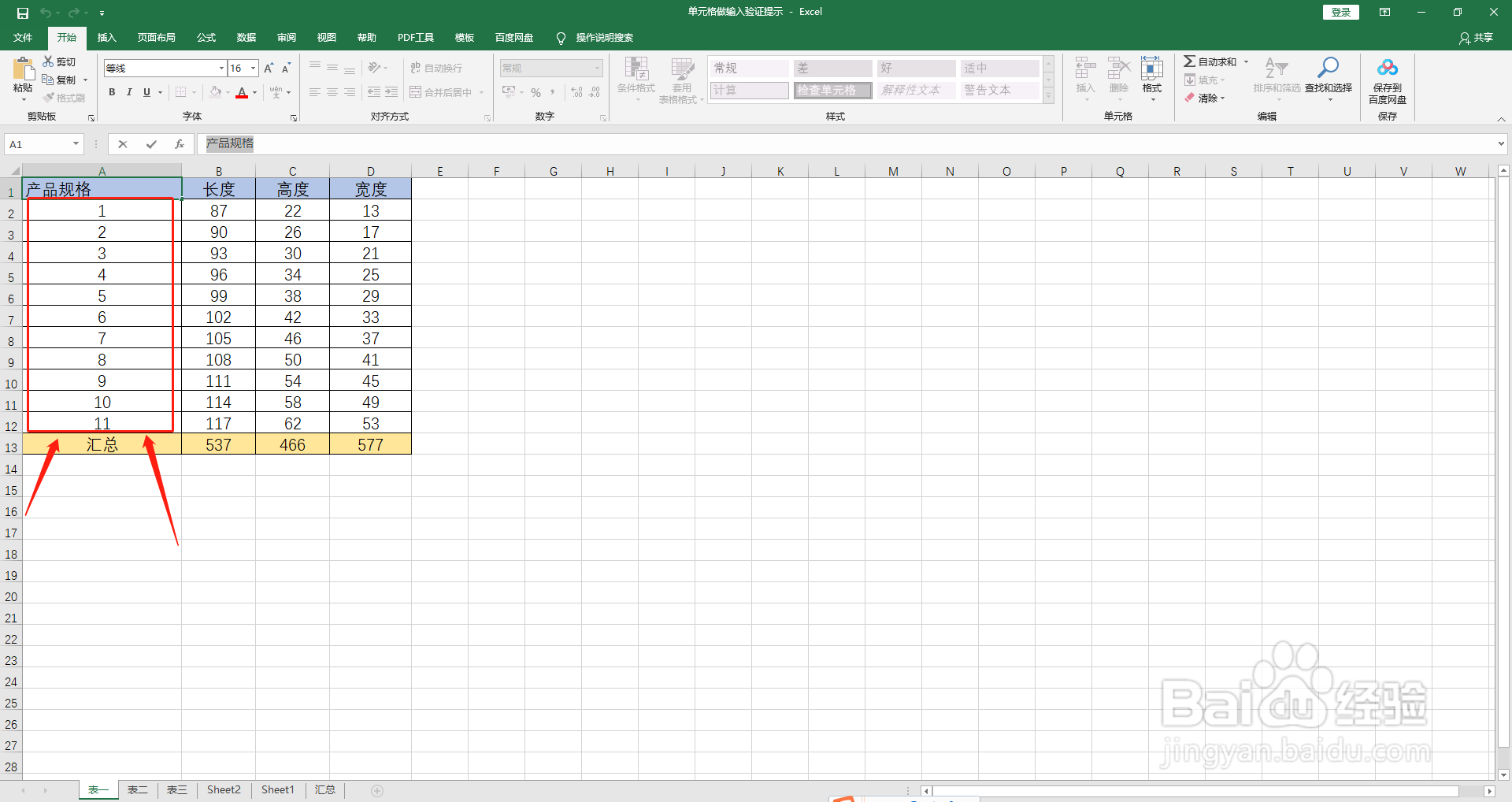Click the fill color bucket swatch

click(215, 92)
